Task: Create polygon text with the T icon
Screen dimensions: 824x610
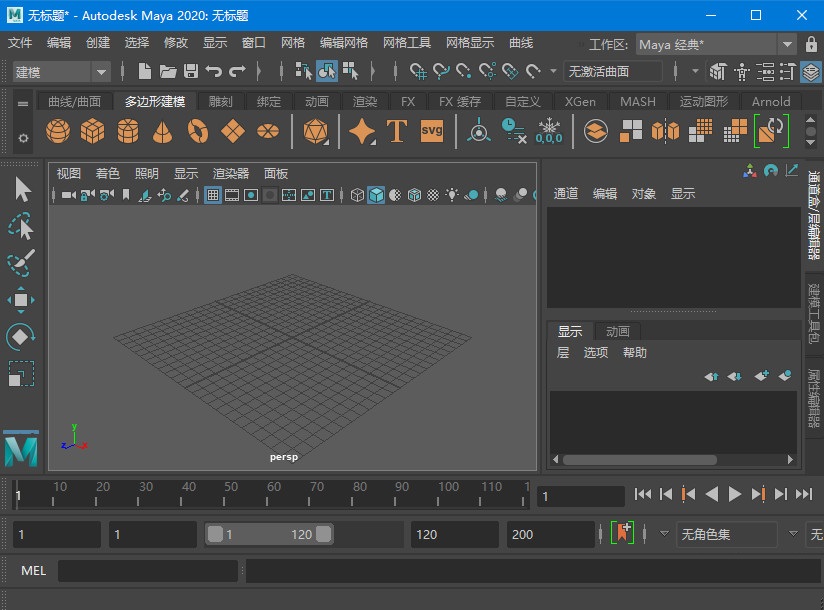Action: [x=396, y=131]
